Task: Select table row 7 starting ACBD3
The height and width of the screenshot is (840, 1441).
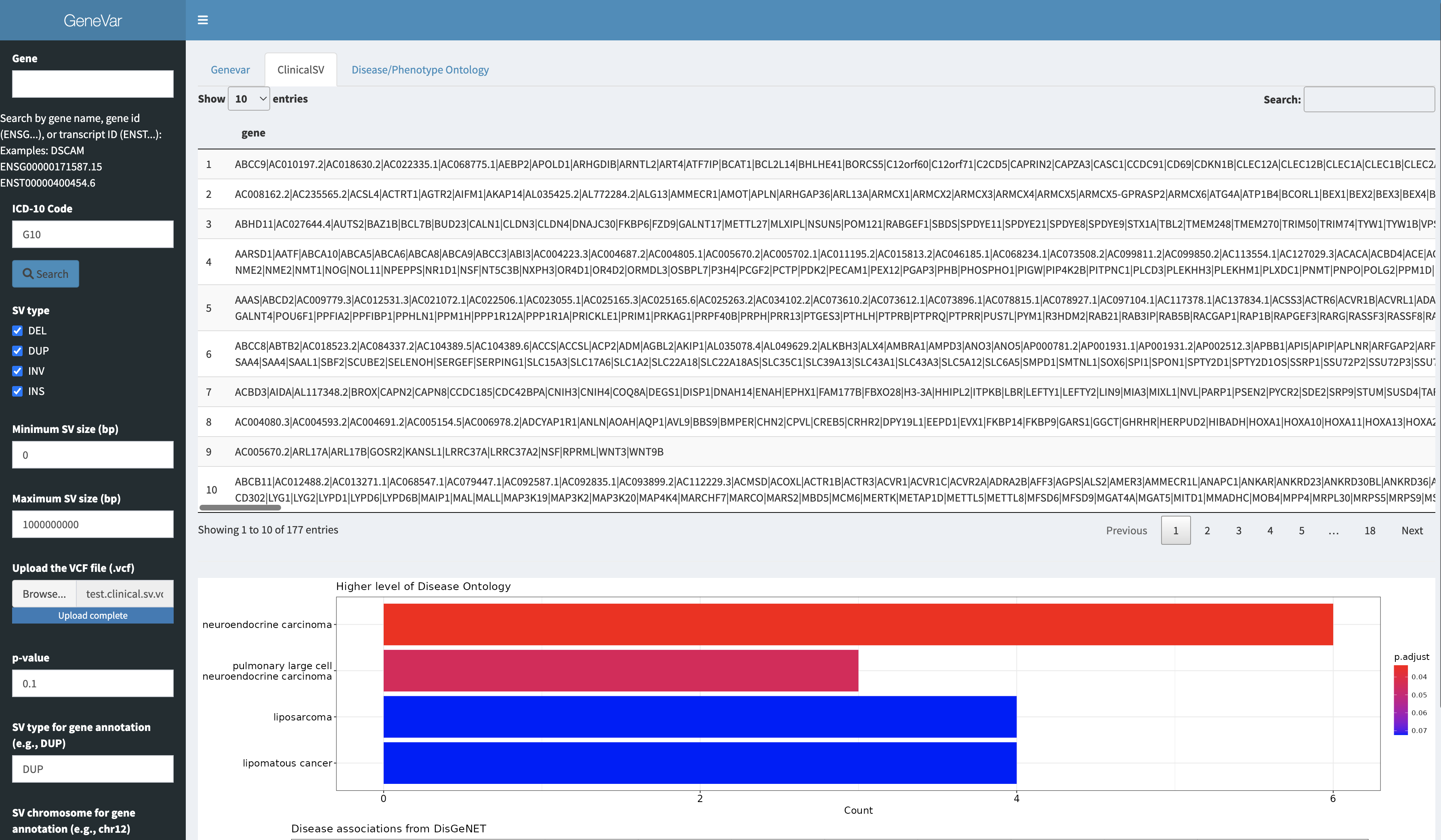Action: [816, 392]
